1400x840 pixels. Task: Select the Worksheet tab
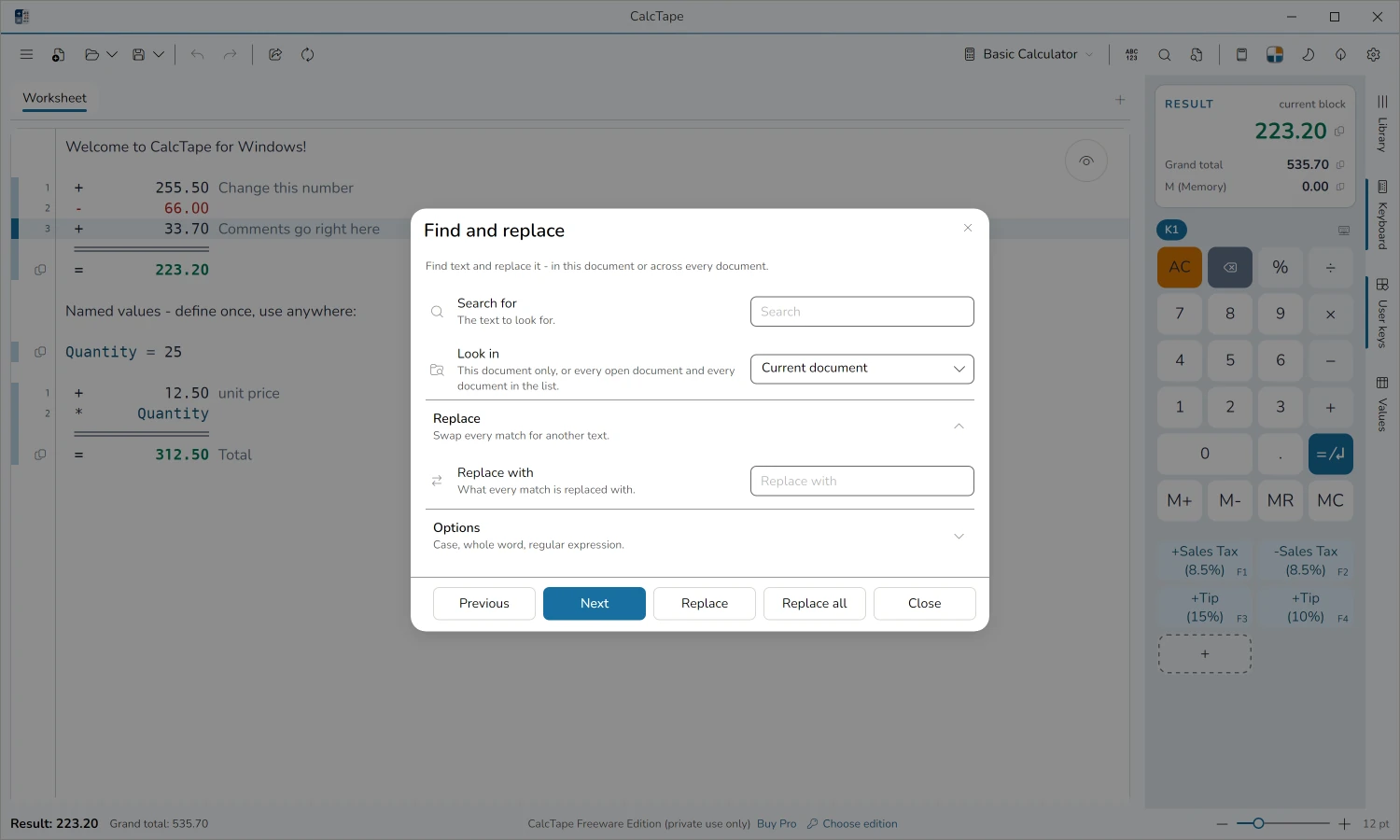pyautogui.click(x=54, y=98)
